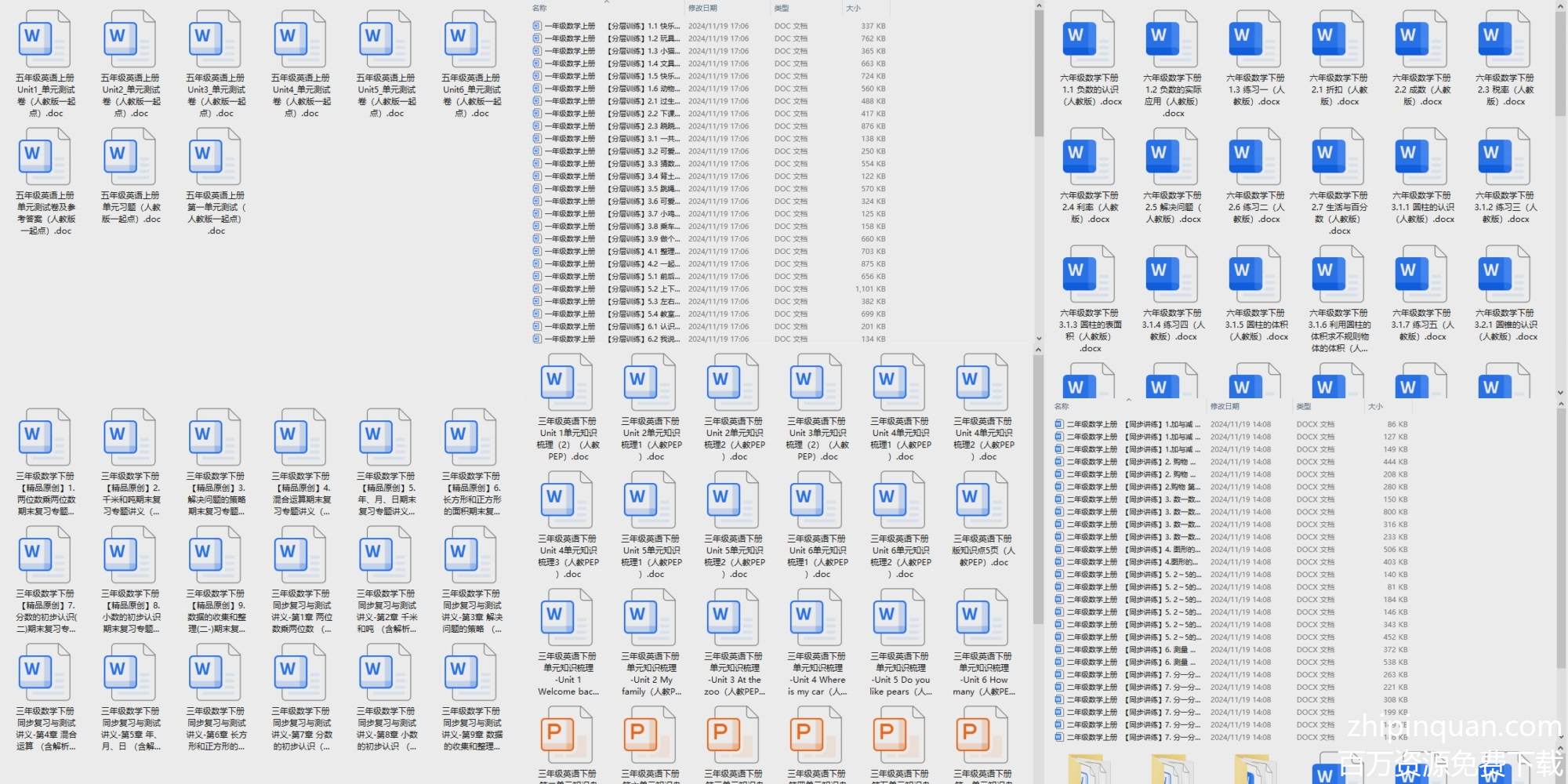This screenshot has width=1568, height=784.
Task: Sort 二年级数学 list by 类型 column
Action: (1304, 406)
